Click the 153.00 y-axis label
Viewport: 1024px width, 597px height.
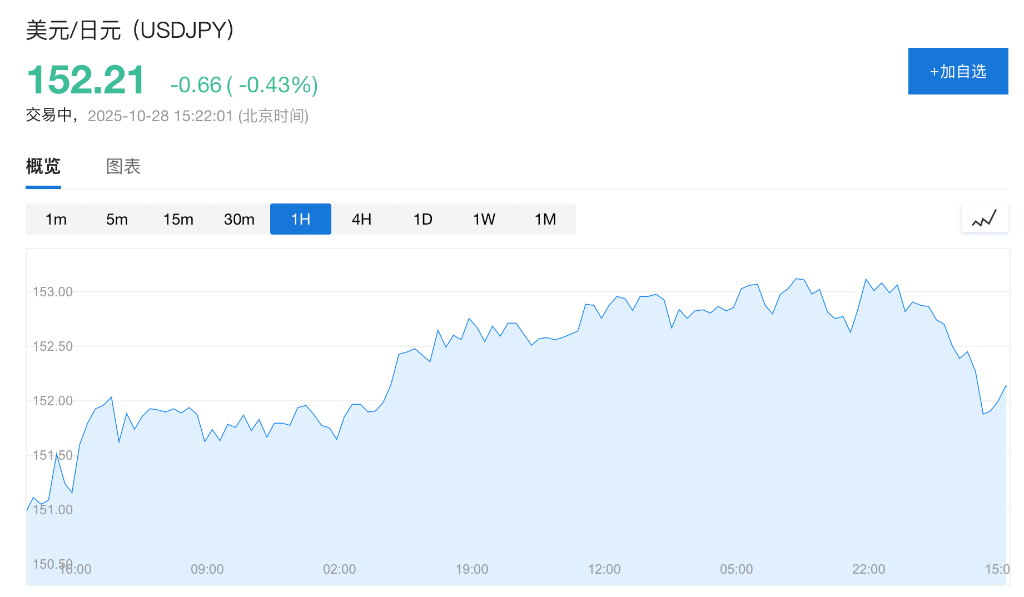pyautogui.click(x=52, y=292)
